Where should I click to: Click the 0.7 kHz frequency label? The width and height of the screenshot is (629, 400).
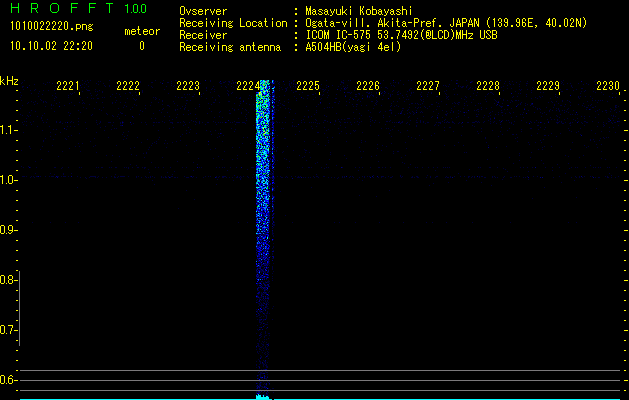(7, 330)
